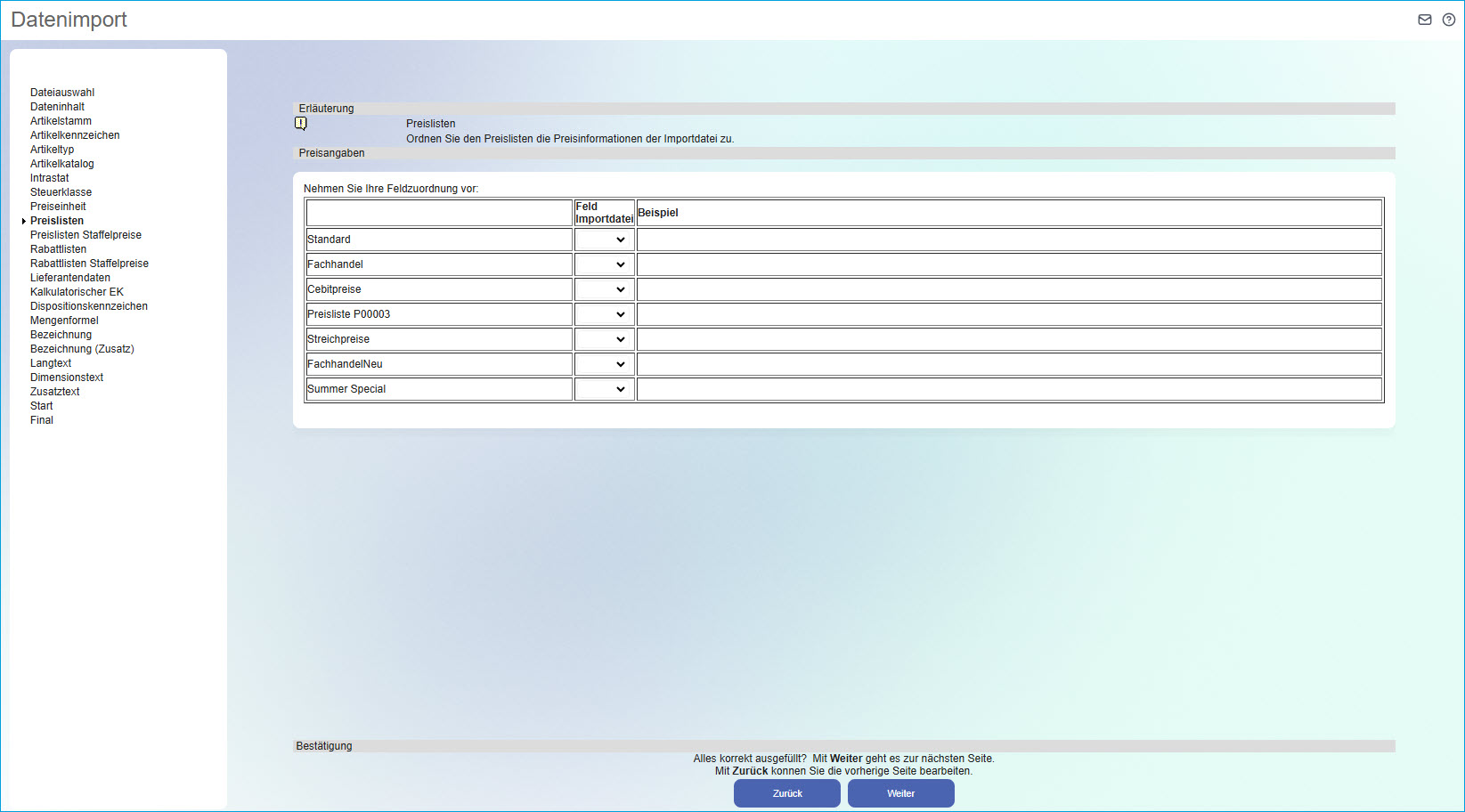Select Dateninhalt step in sidebar
The image size is (1465, 812).
pyautogui.click(x=57, y=107)
